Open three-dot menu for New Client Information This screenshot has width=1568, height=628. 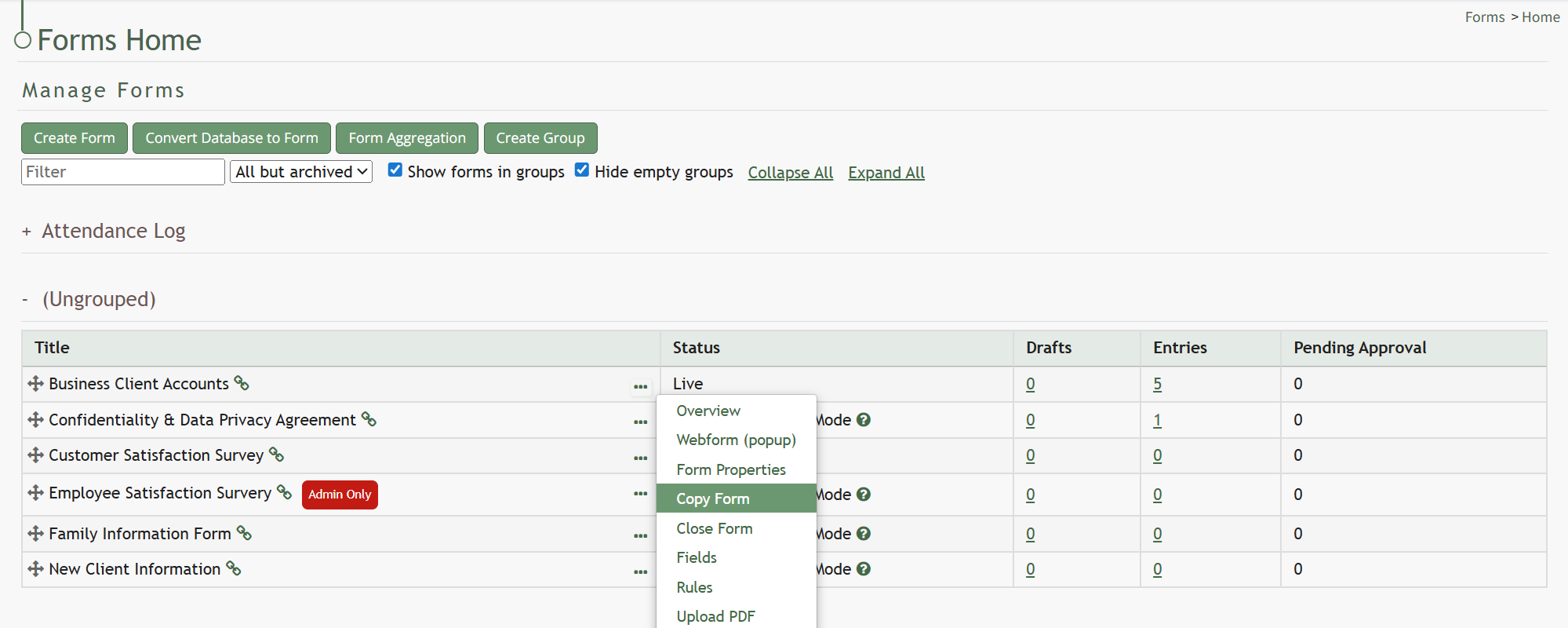point(641,571)
